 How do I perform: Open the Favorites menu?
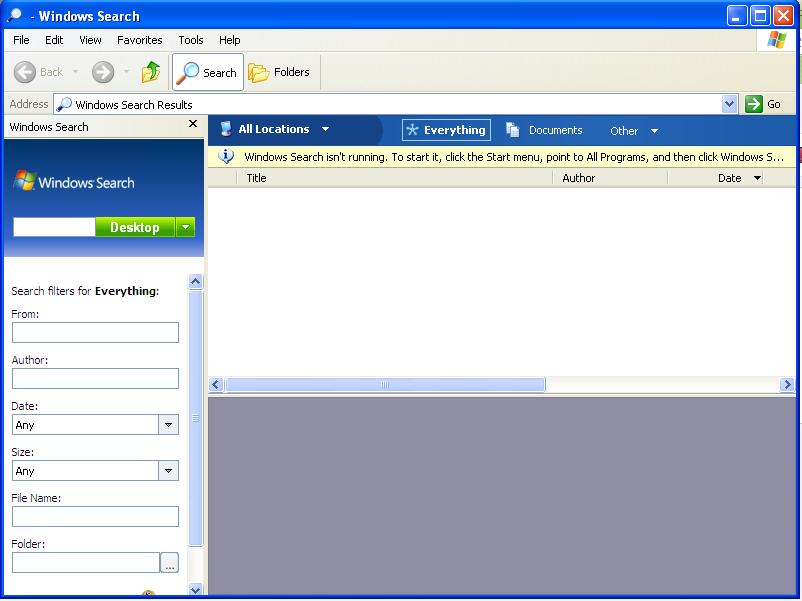(x=139, y=40)
